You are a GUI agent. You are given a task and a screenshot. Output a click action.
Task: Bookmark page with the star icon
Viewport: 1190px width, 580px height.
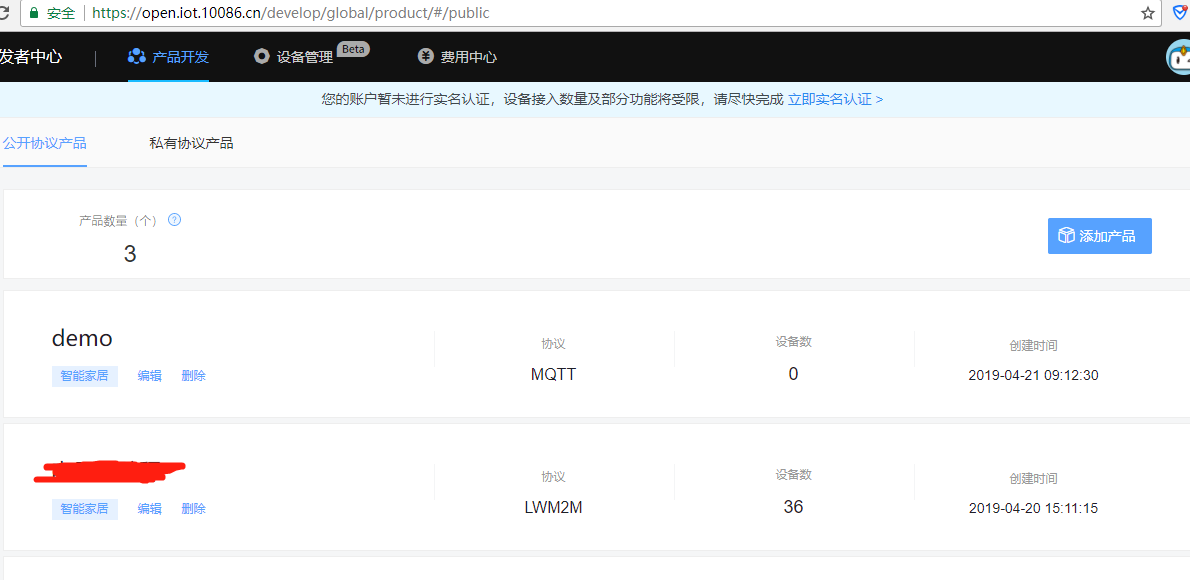[x=1148, y=13]
